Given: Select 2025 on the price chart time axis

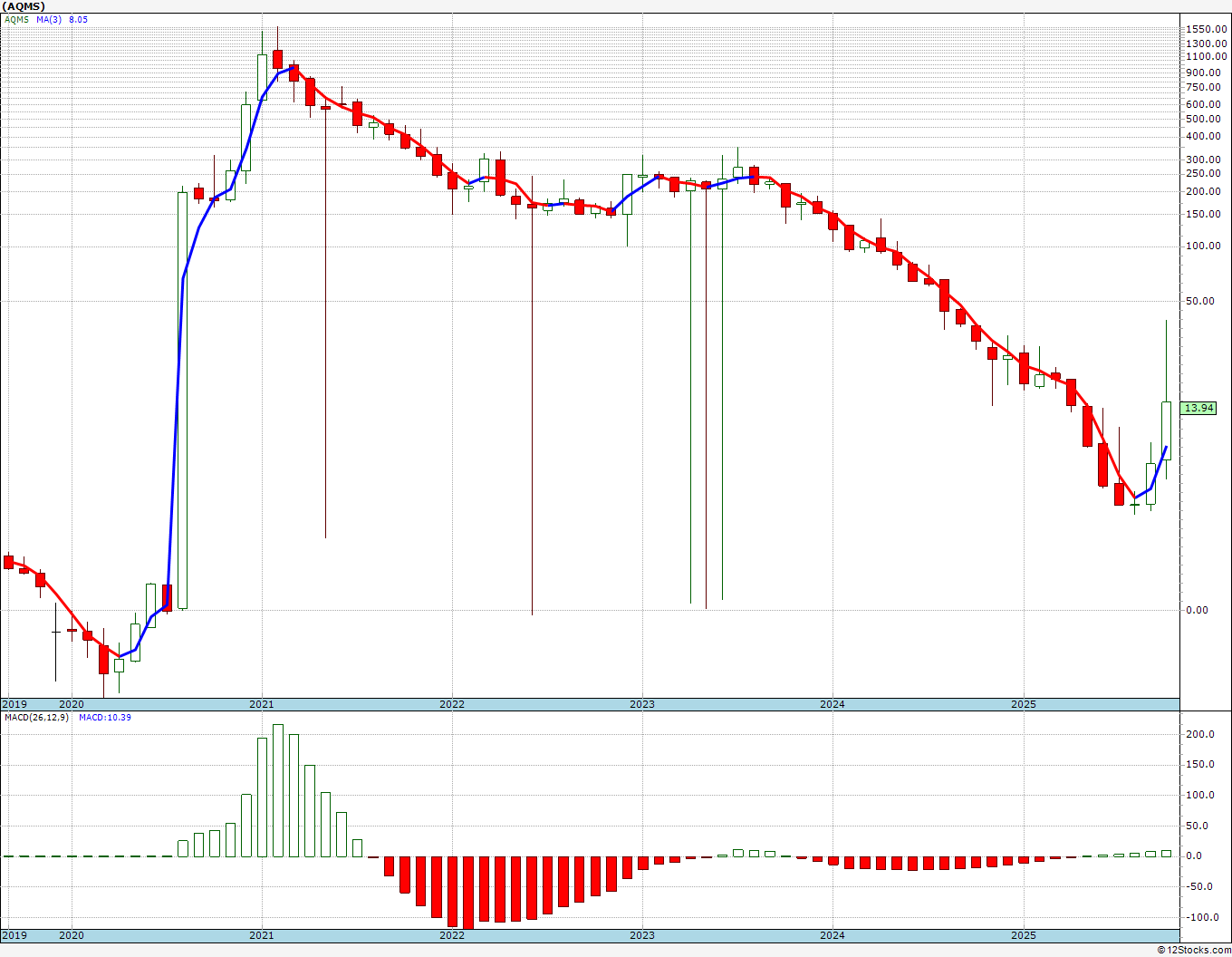Looking at the screenshot, I should 1023,704.
